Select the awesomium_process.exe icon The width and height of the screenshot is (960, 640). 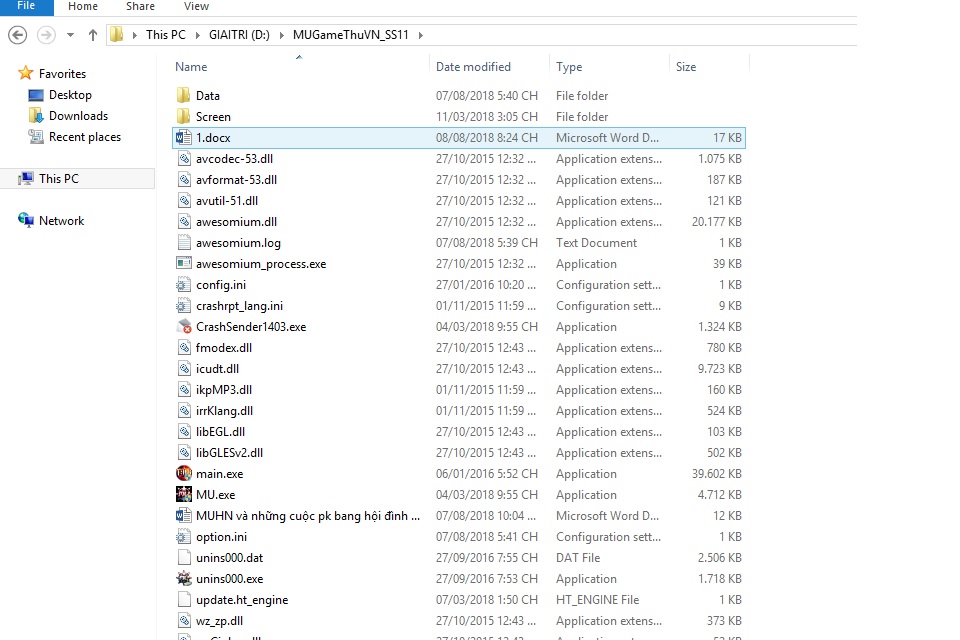[x=184, y=264]
